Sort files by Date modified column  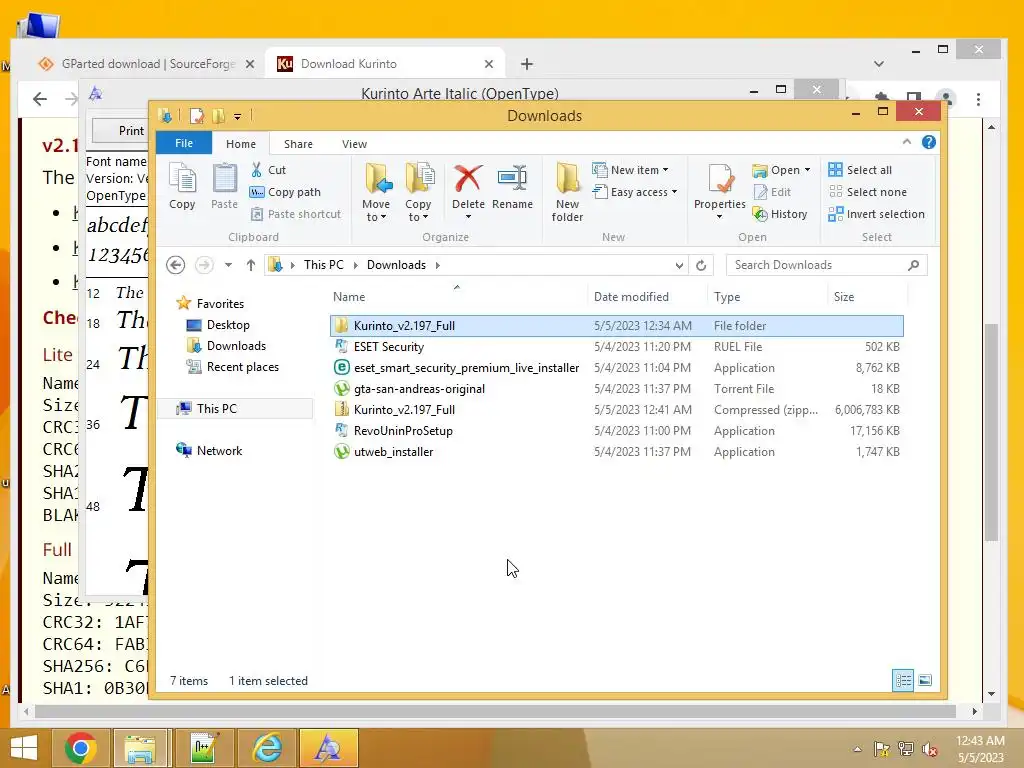(x=647, y=296)
